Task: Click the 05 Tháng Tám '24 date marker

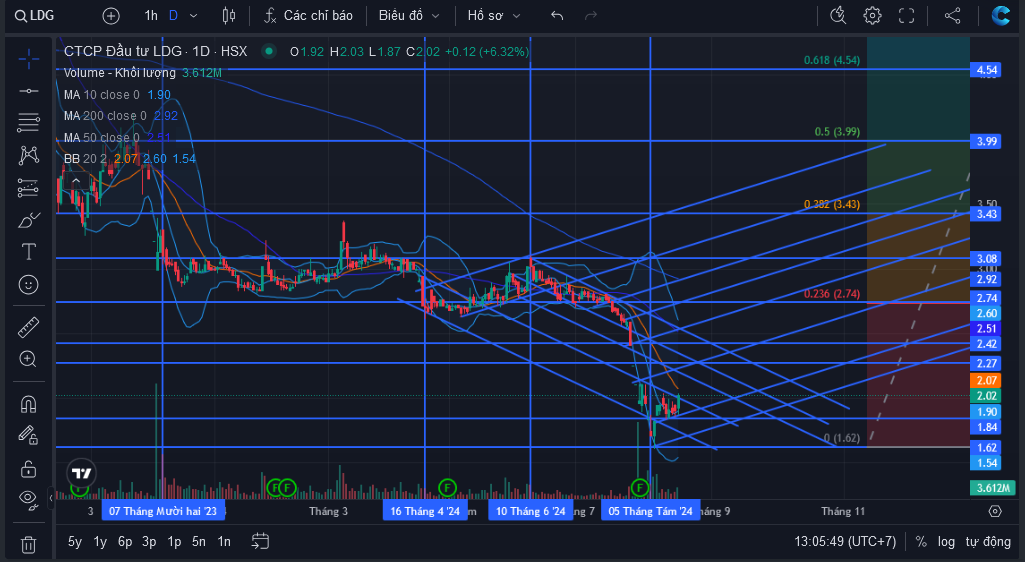Action: pyautogui.click(x=650, y=511)
